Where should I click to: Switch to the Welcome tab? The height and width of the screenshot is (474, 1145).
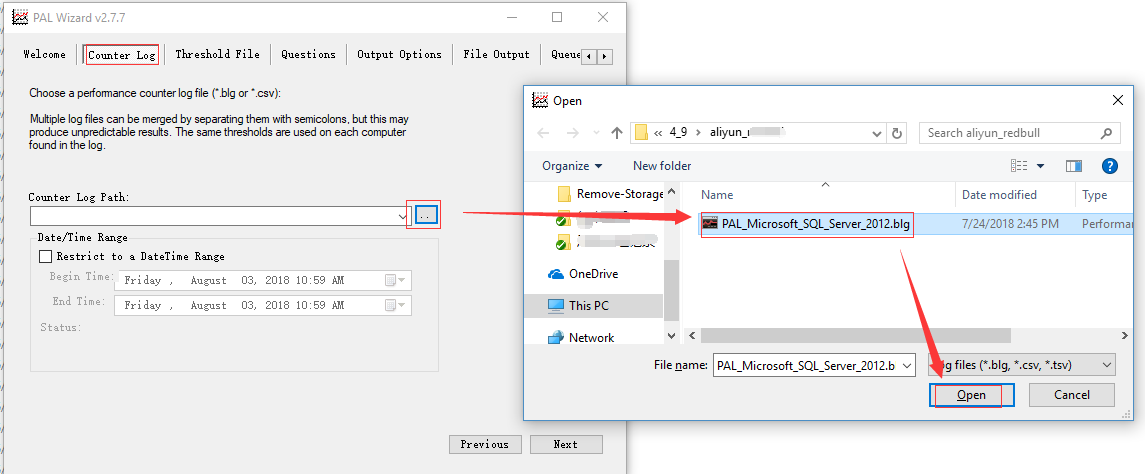click(x=44, y=54)
